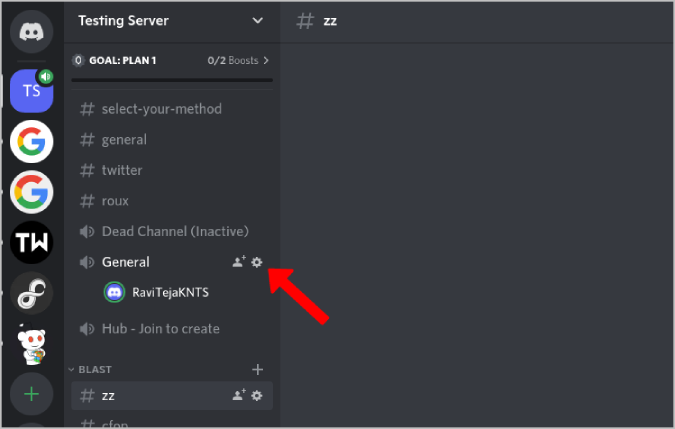The height and width of the screenshot is (429, 675).
Task: Join Hub - Join to create channel
Action: (160, 328)
